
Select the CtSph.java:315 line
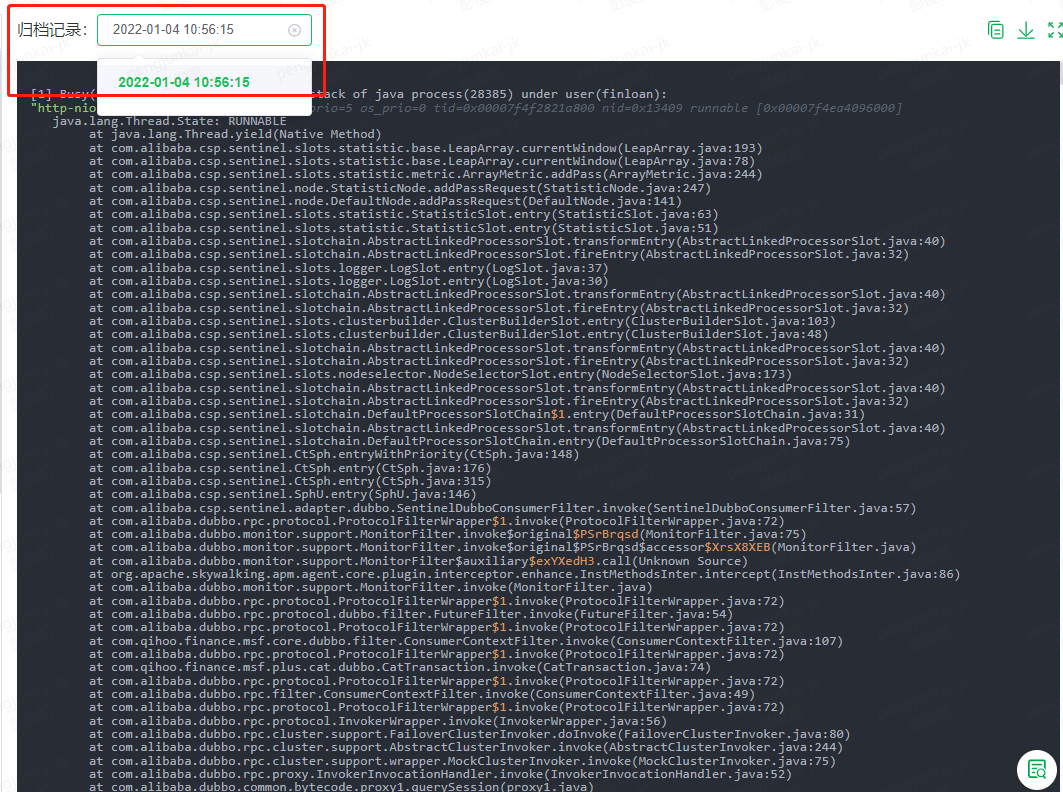point(290,481)
